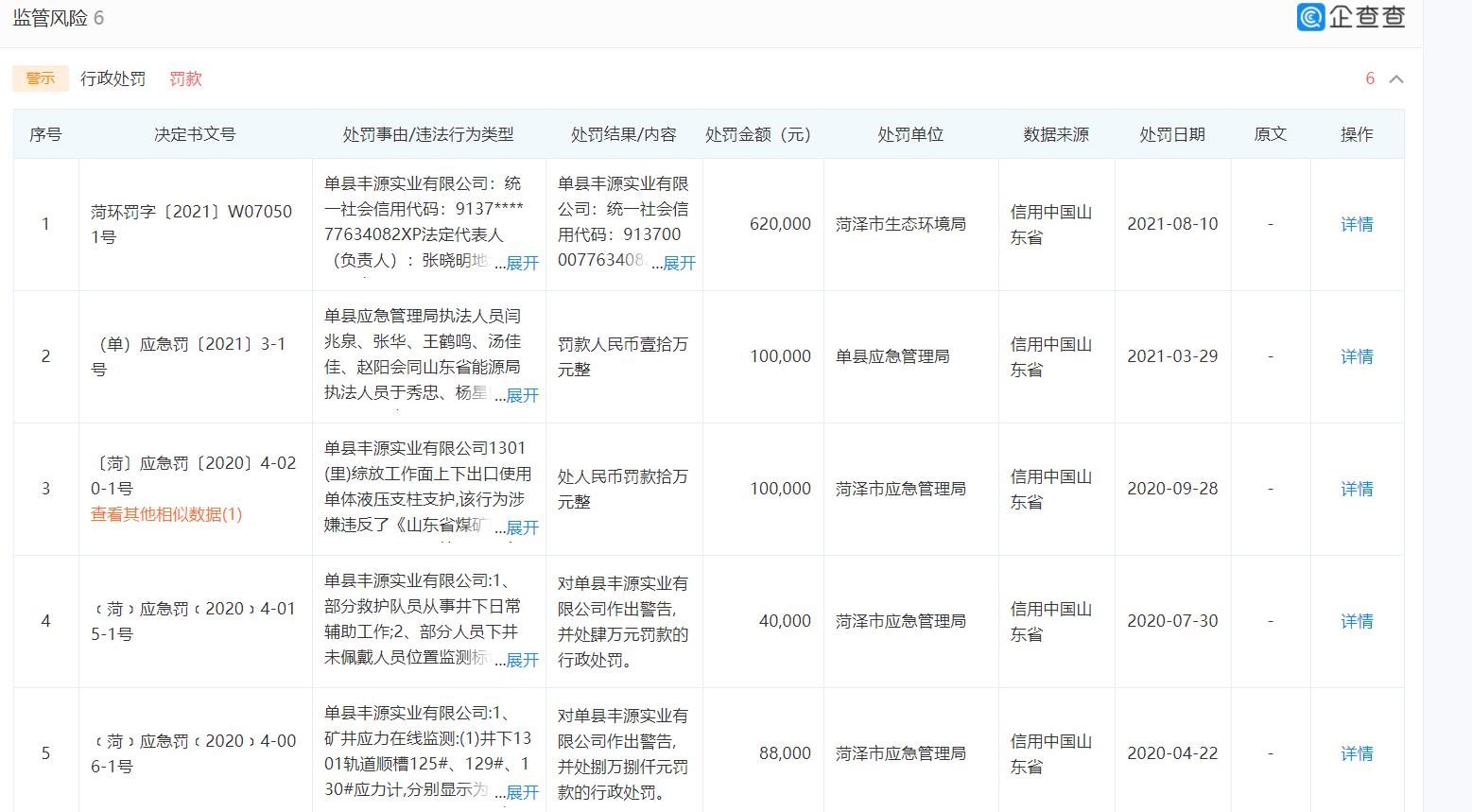Collapse the 监管风险 section with the up arrow
This screenshot has height=812, width=1472.
[1396, 79]
